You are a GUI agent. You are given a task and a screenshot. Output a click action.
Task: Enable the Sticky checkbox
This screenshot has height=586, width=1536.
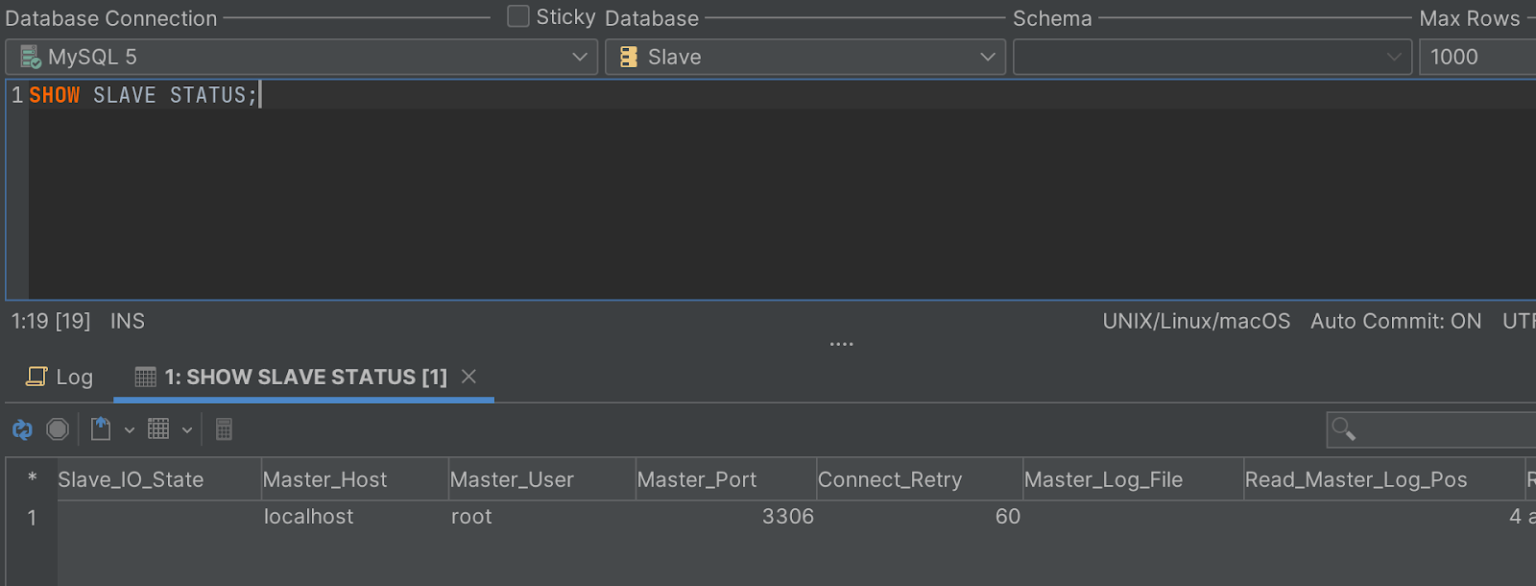[x=518, y=17]
